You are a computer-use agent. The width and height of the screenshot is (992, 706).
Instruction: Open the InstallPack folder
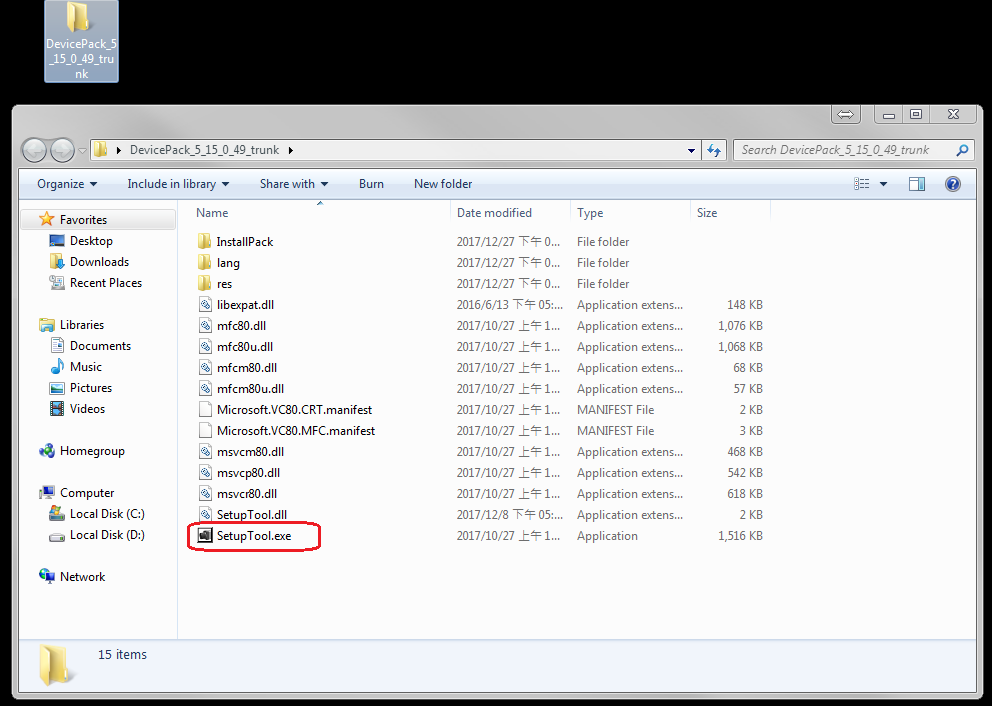[x=244, y=242]
